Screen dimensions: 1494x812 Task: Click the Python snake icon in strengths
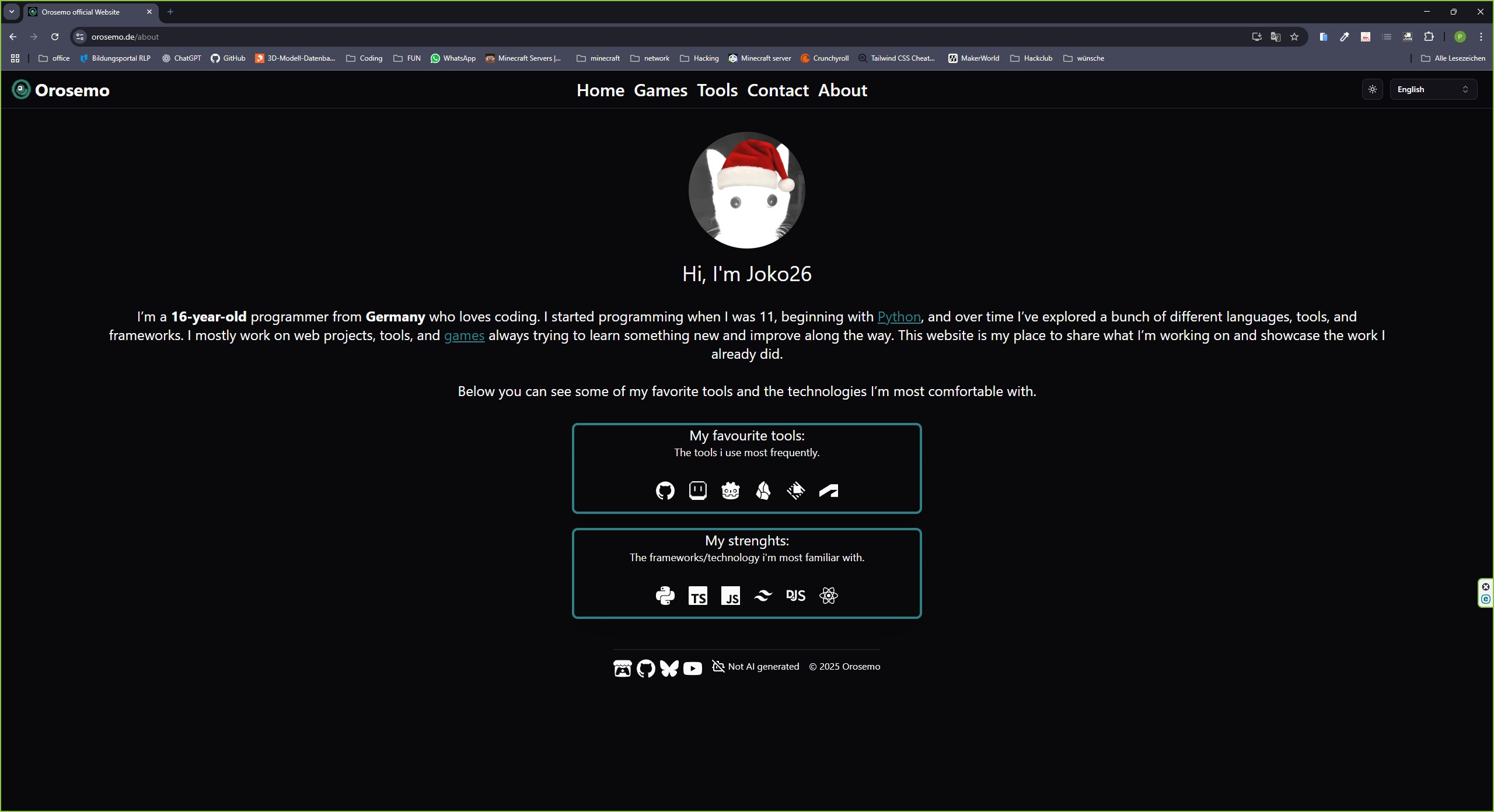tap(665, 596)
